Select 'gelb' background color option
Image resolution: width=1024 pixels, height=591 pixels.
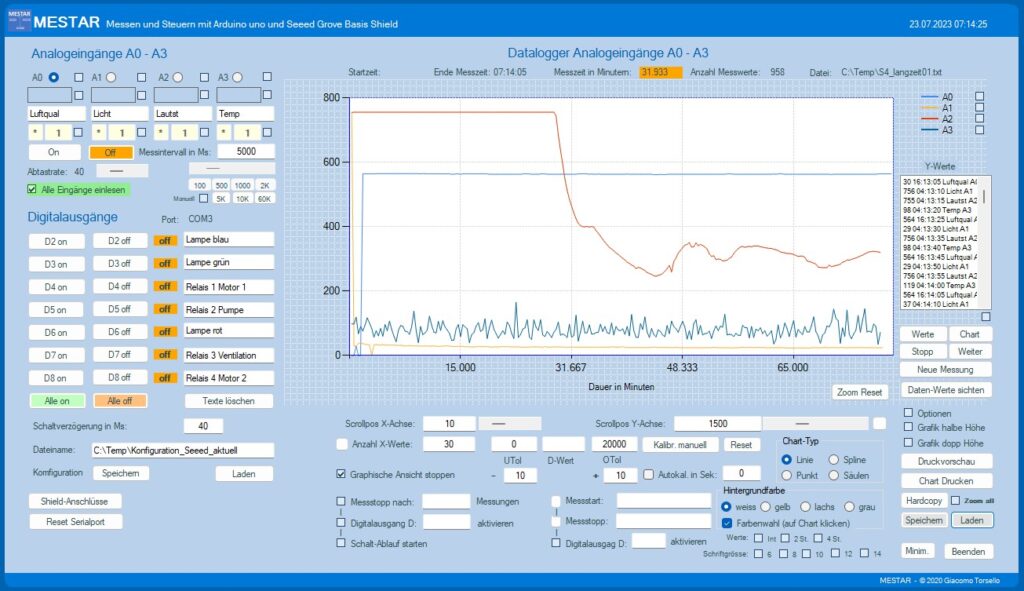[x=764, y=507]
